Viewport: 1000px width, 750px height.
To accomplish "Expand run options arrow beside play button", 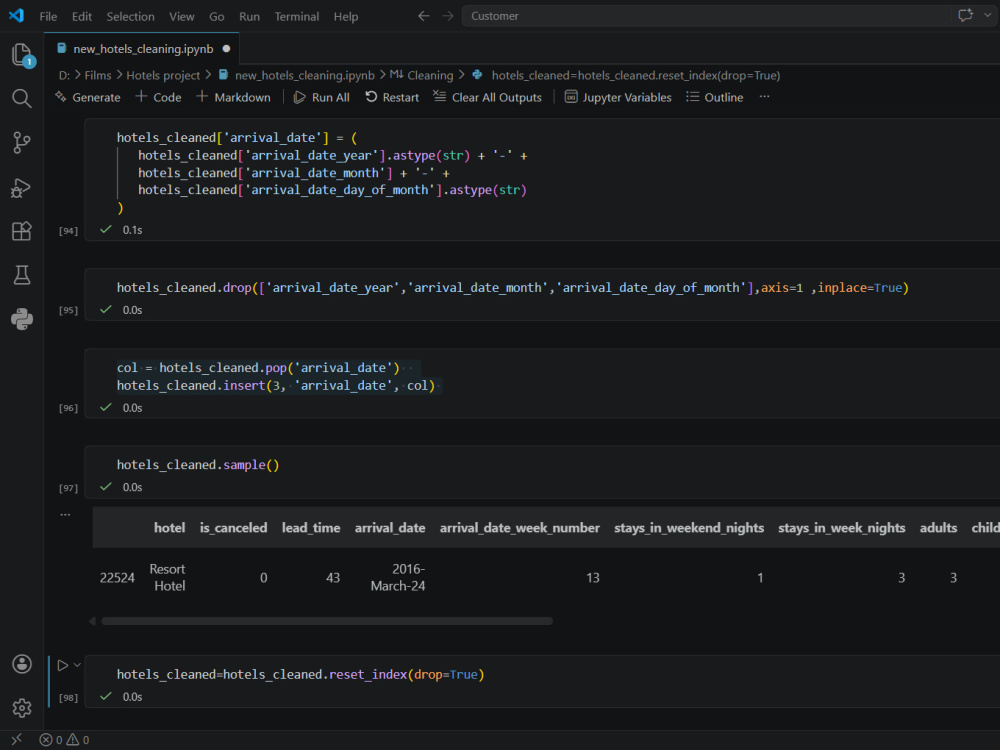I will point(77,665).
